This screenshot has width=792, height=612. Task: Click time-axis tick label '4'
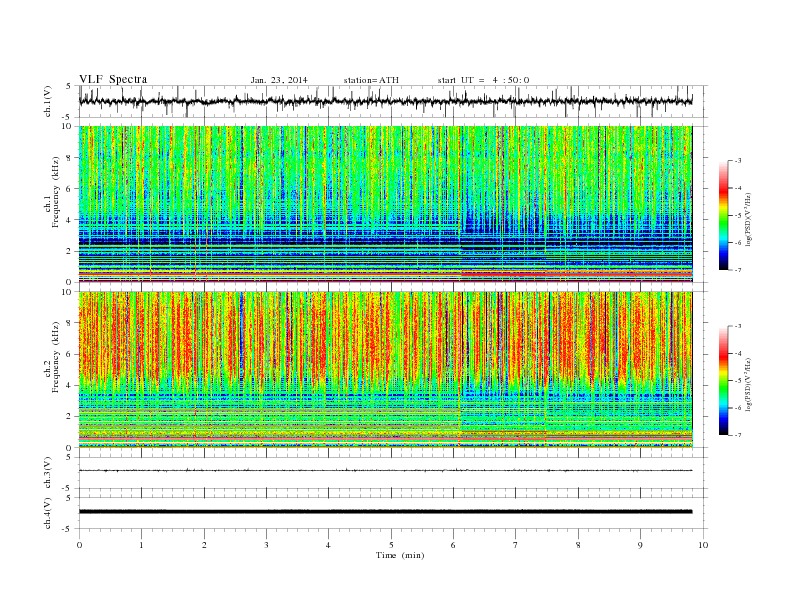328,545
